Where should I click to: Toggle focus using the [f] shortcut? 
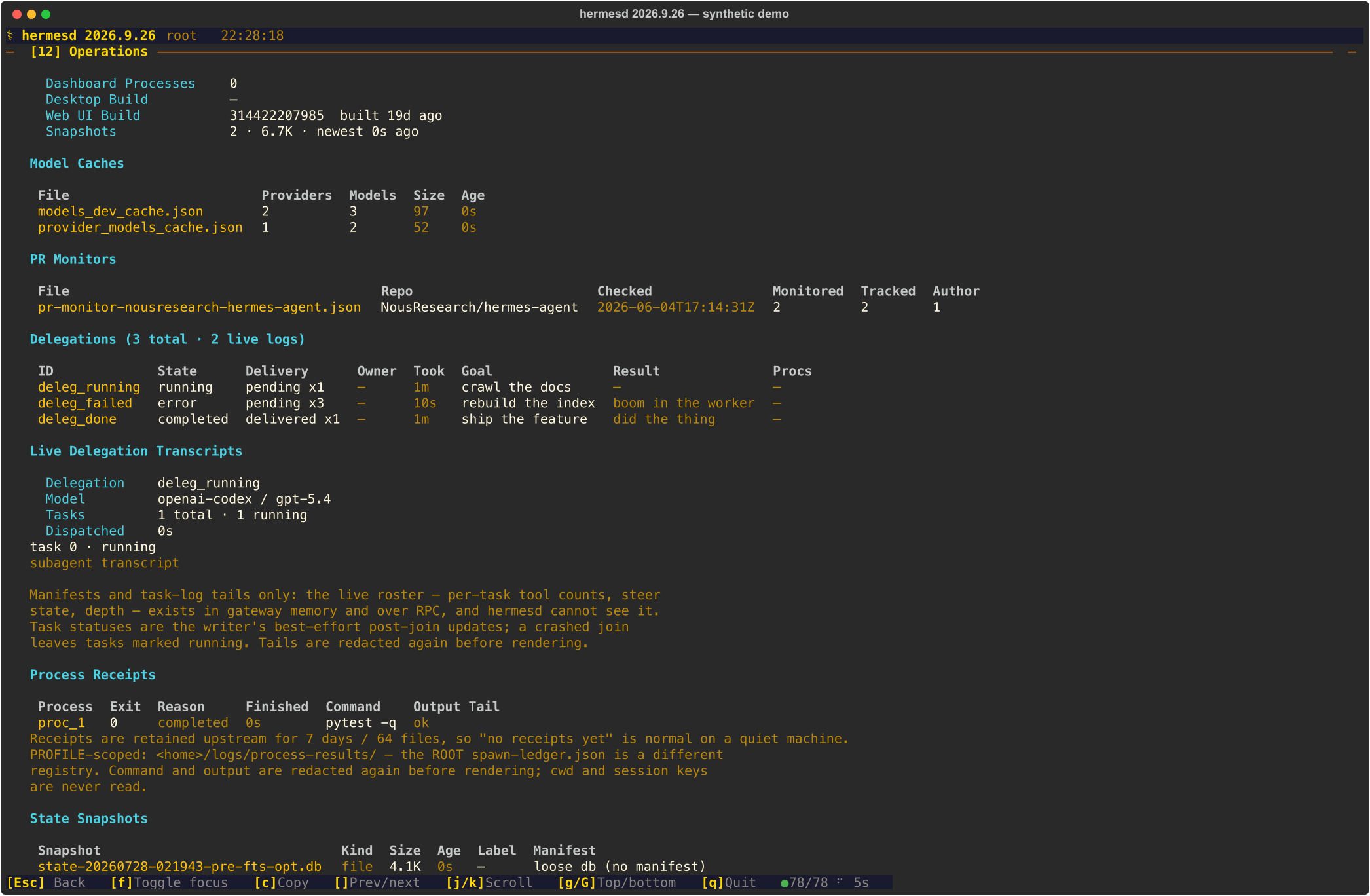[x=169, y=882]
